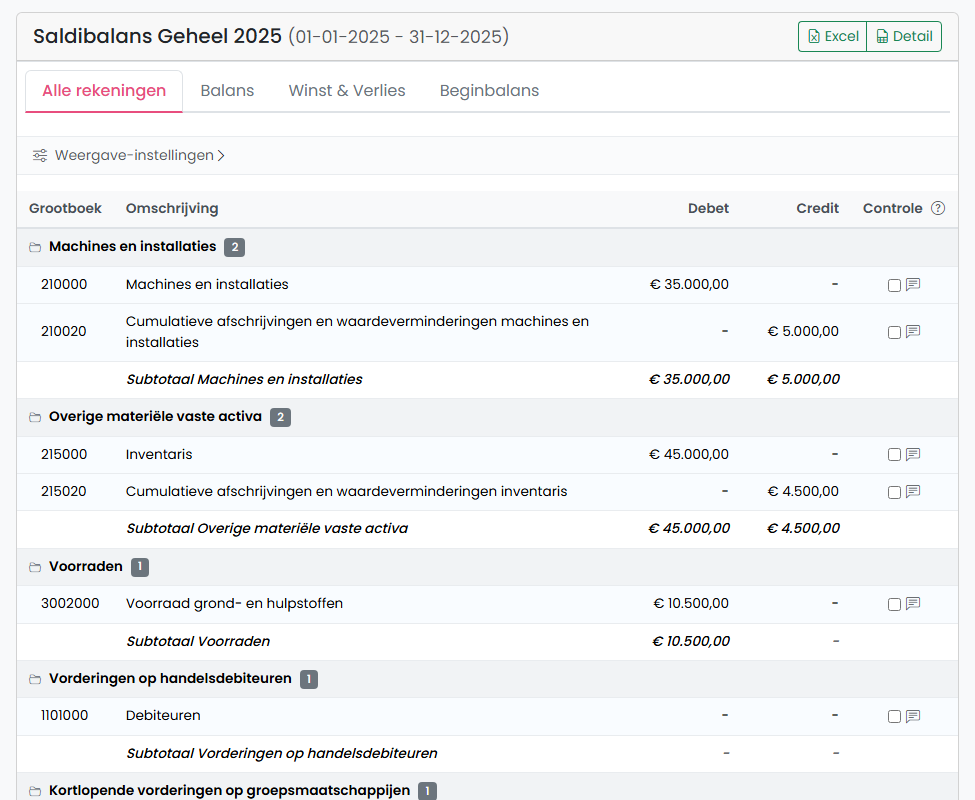The width and height of the screenshot is (975, 800).
Task: Expand Weergave-instellingen via the chevron
Action: coord(221,155)
